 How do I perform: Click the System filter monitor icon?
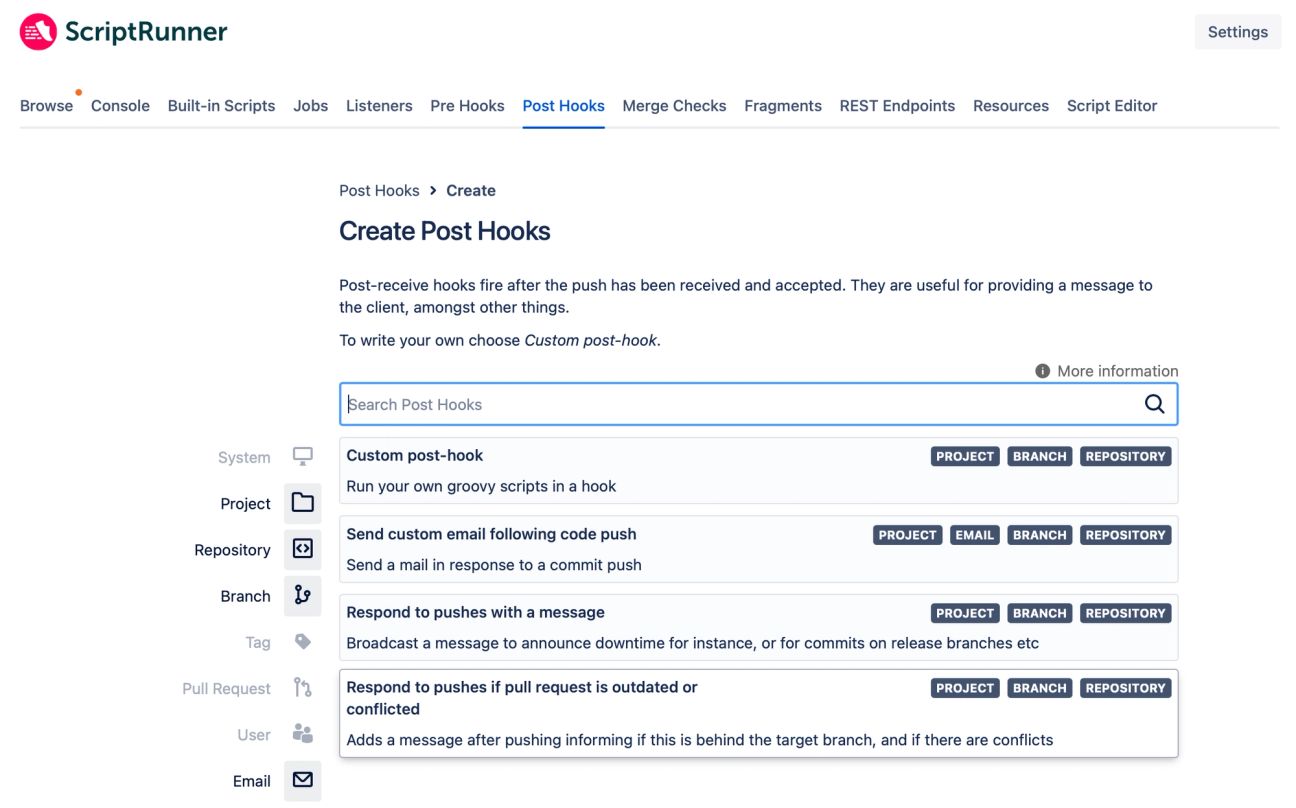[x=303, y=456]
